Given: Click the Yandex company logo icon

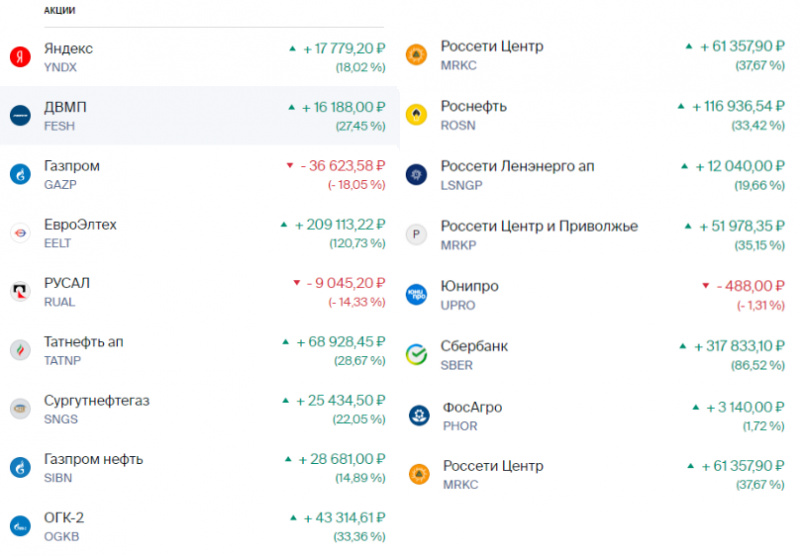Looking at the screenshot, I should coord(20,57).
